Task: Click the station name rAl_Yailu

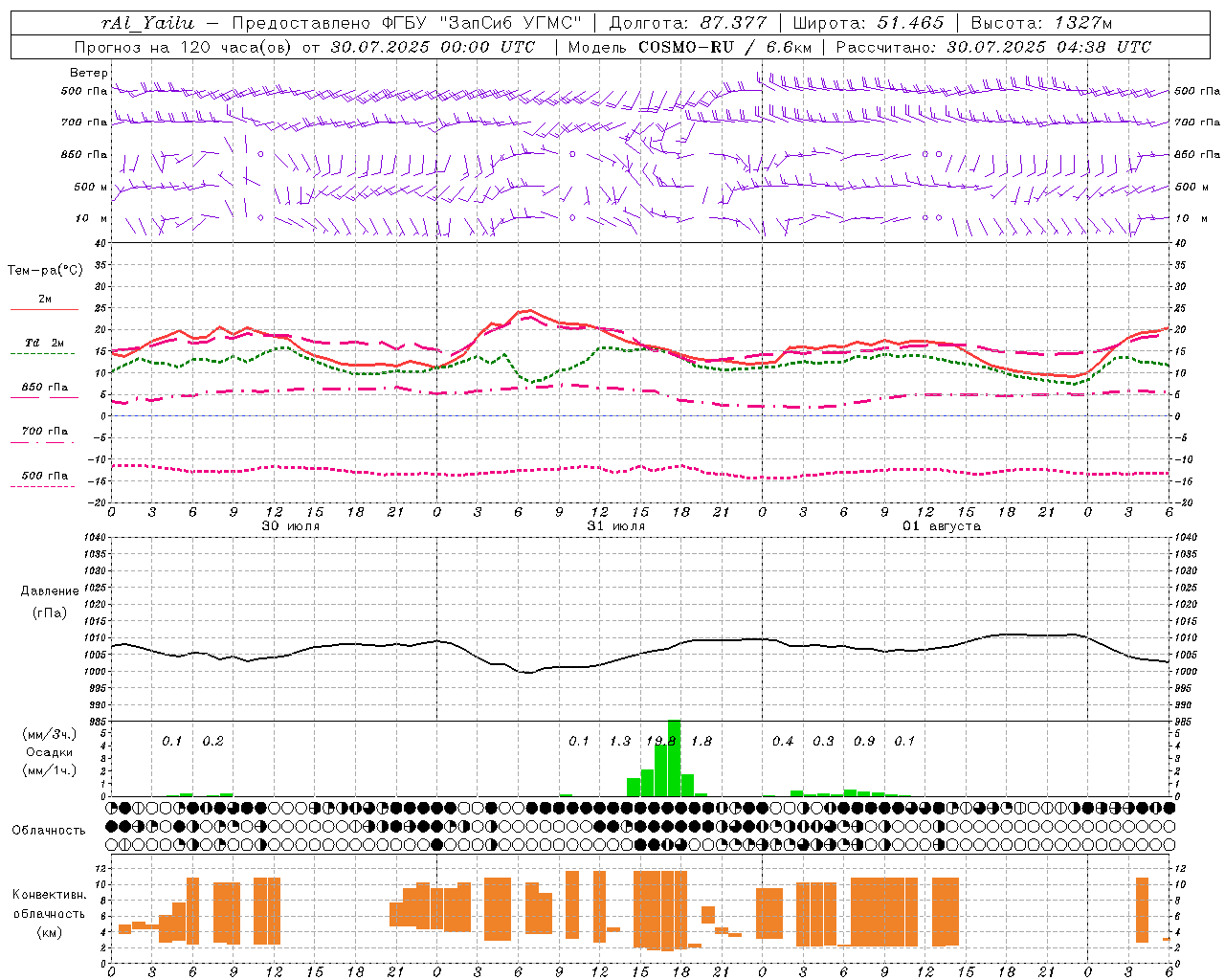Action: (146, 23)
